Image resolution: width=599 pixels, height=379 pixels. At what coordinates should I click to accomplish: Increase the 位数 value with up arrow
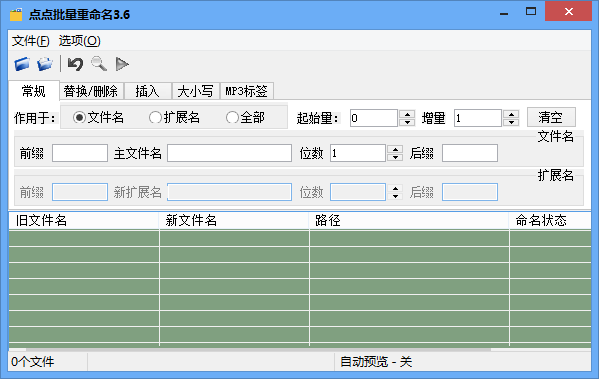coord(395,149)
